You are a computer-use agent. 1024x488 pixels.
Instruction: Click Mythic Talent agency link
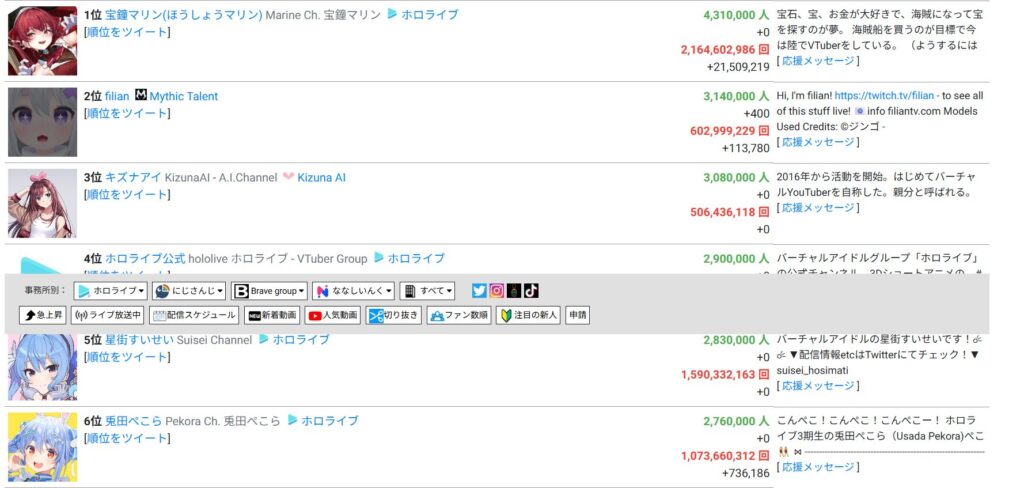183,96
